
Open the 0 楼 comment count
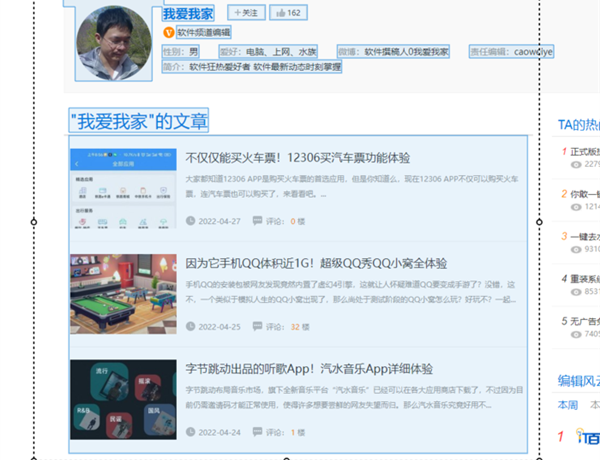(298, 221)
